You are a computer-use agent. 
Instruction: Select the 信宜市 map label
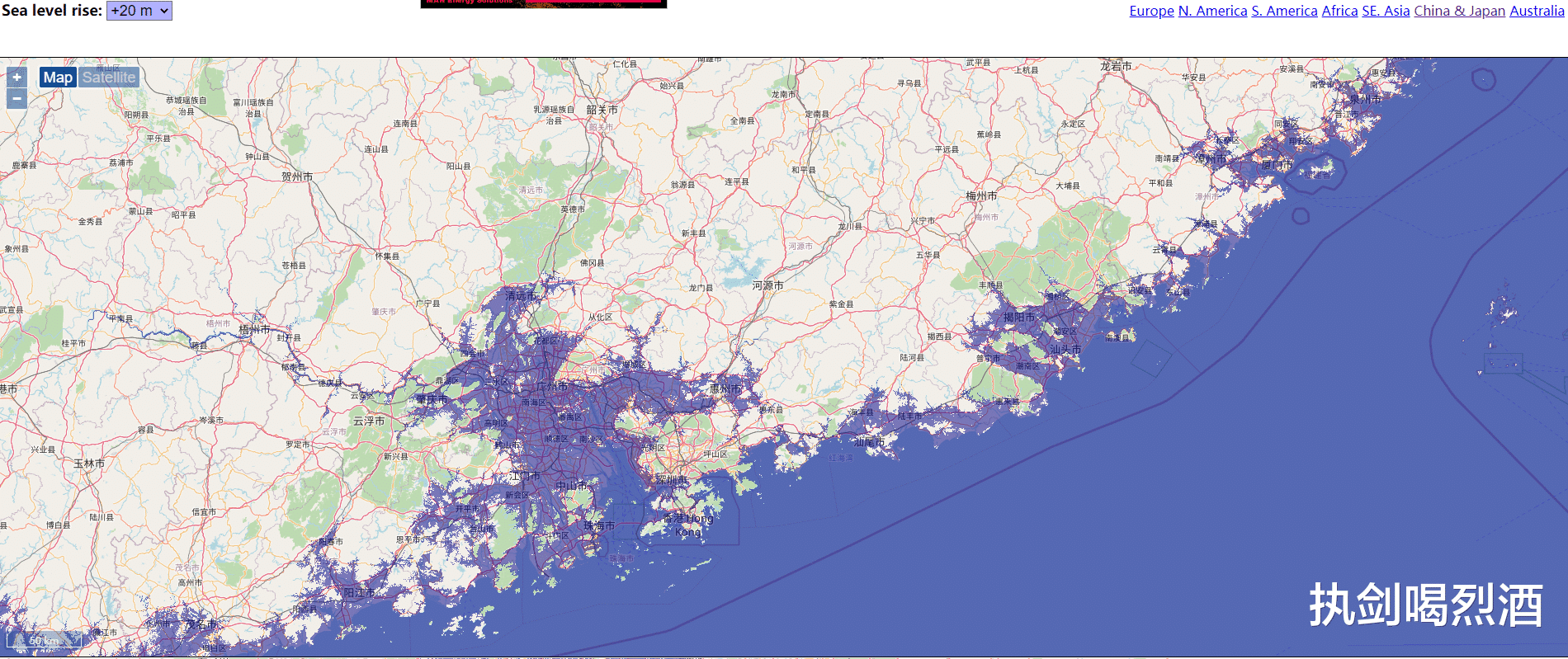204,512
